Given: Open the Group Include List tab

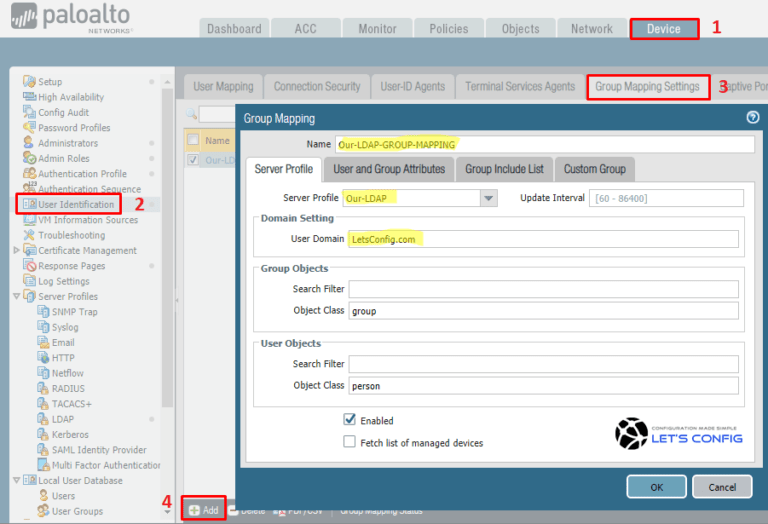Looking at the screenshot, I should point(504,169).
